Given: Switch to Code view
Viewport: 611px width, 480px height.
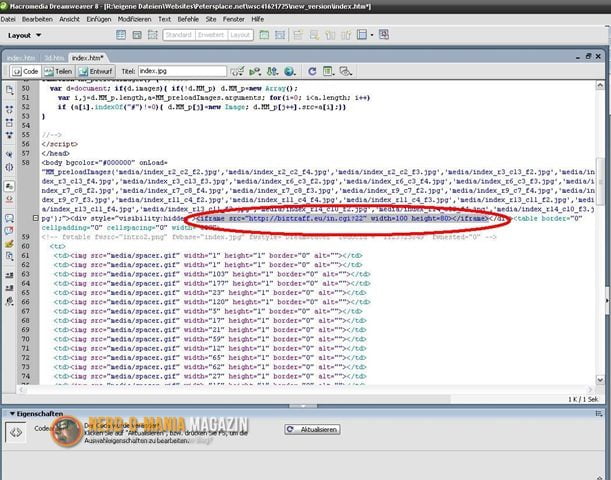Looking at the screenshot, I should 26,71.
